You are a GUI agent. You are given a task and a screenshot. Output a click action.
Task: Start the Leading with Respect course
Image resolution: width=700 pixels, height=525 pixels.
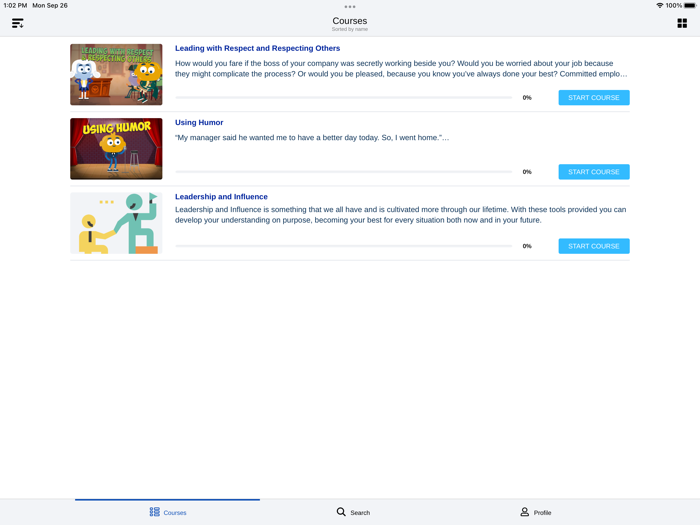tap(594, 98)
